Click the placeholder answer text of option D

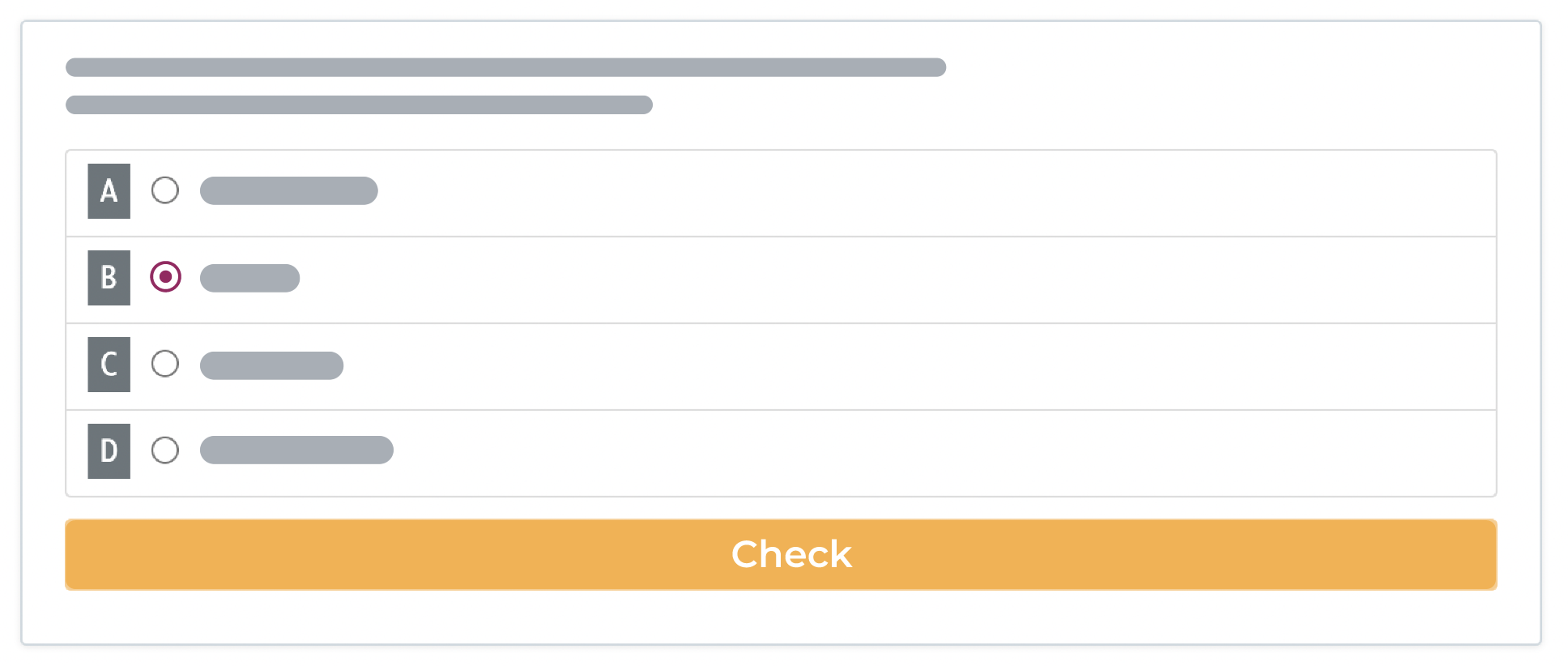pyautogui.click(x=296, y=450)
